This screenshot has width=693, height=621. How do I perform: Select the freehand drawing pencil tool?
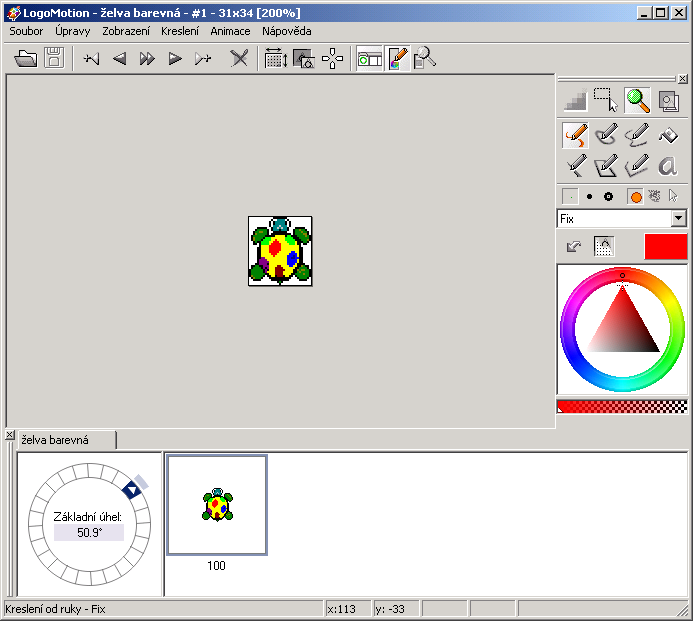point(575,135)
